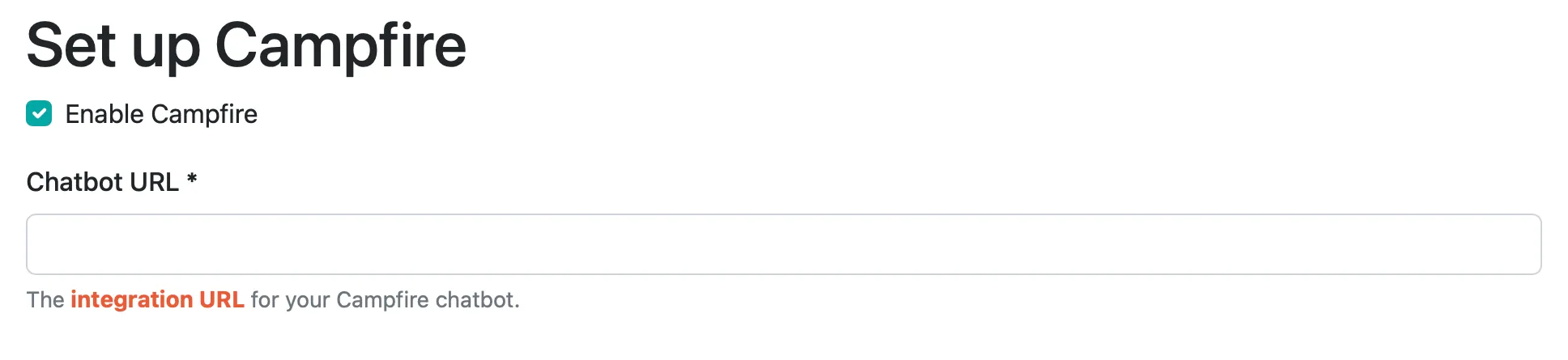Click the "Enable Campfire" label text

pos(161,114)
